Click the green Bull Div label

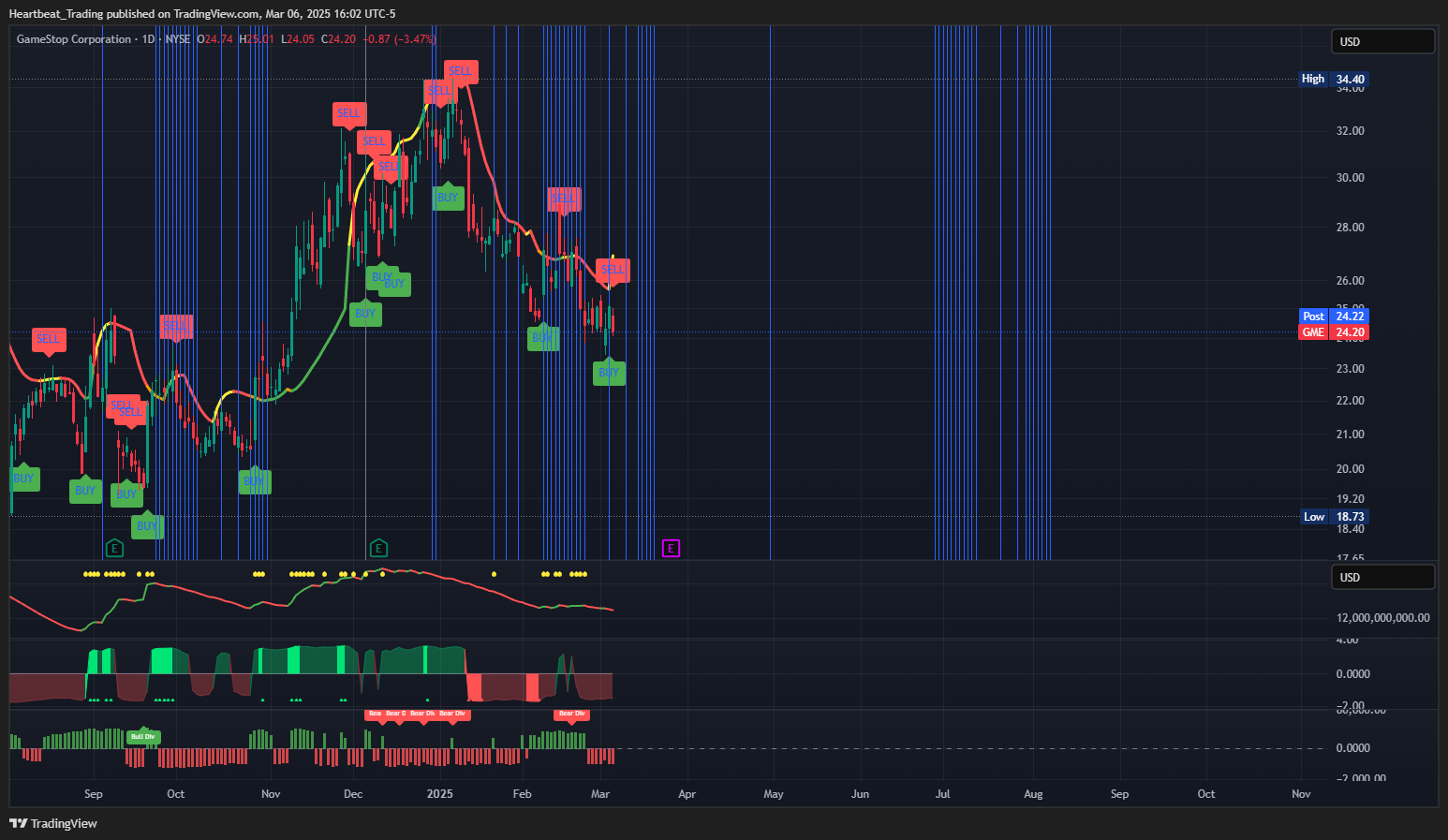pyautogui.click(x=143, y=736)
